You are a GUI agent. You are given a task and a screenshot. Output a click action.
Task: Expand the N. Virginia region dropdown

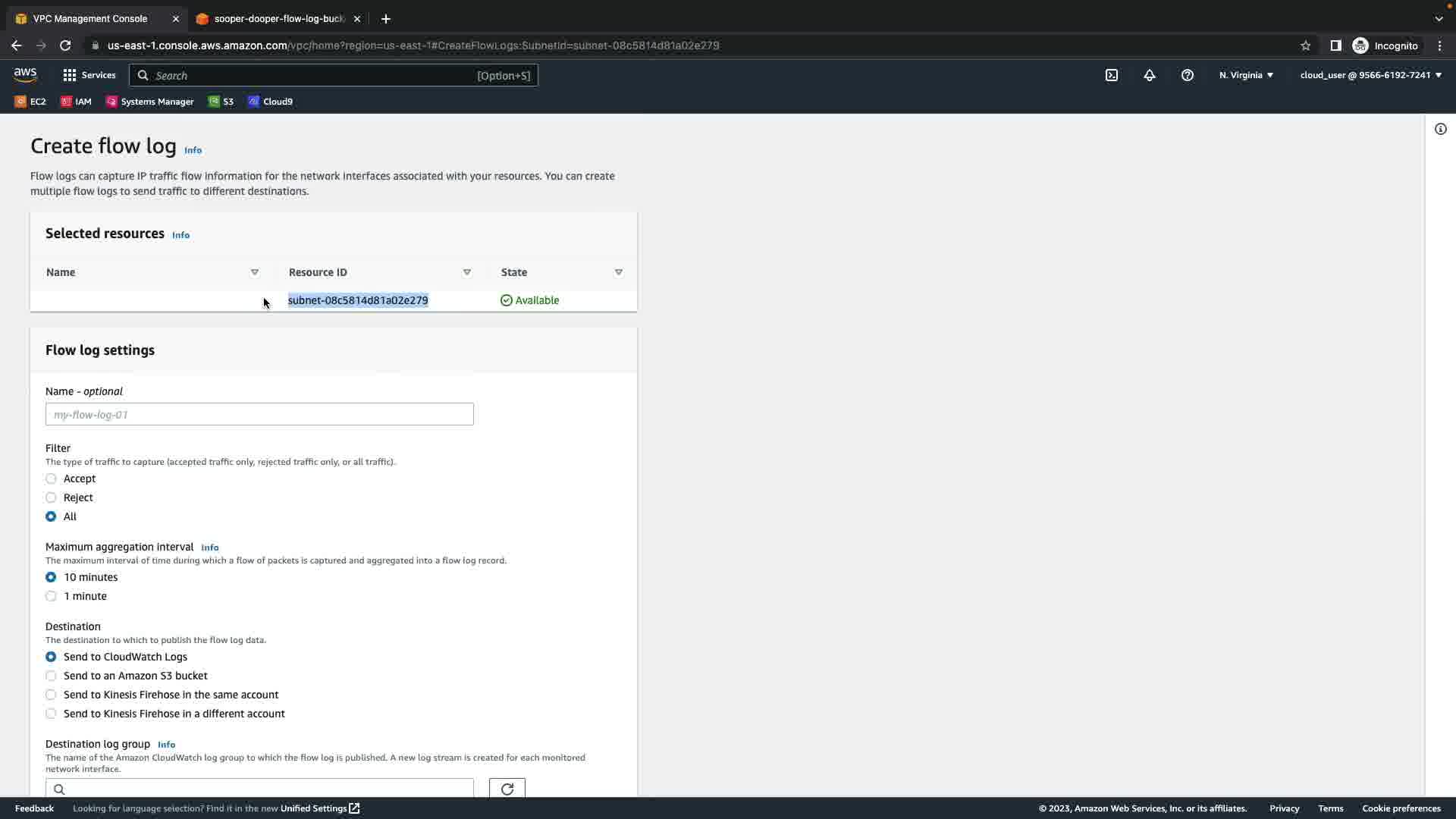click(1246, 75)
